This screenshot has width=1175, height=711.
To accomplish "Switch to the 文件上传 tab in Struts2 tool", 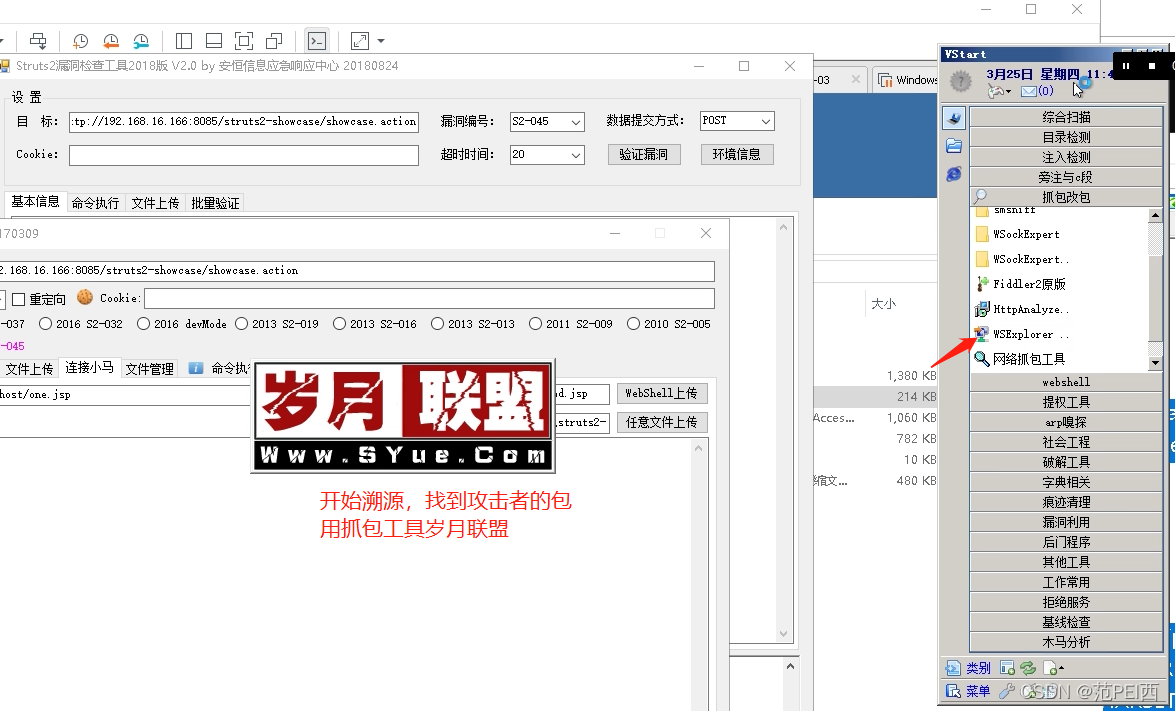I will (155, 203).
